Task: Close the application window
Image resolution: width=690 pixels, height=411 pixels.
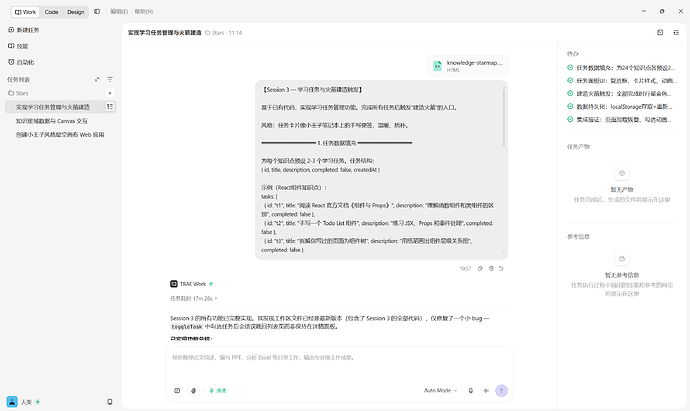Action: tap(680, 11)
